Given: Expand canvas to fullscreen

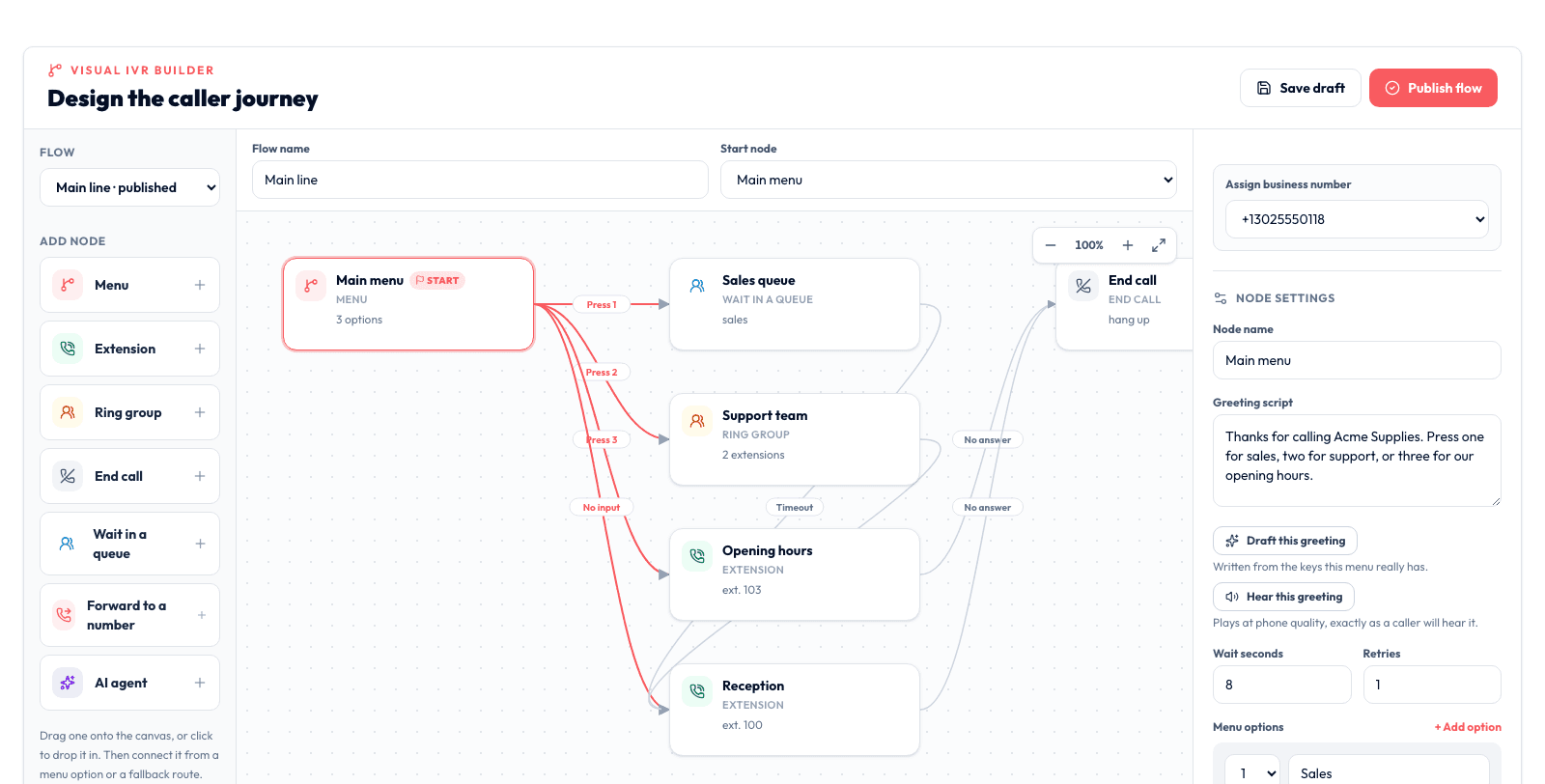Looking at the screenshot, I should [x=1159, y=245].
